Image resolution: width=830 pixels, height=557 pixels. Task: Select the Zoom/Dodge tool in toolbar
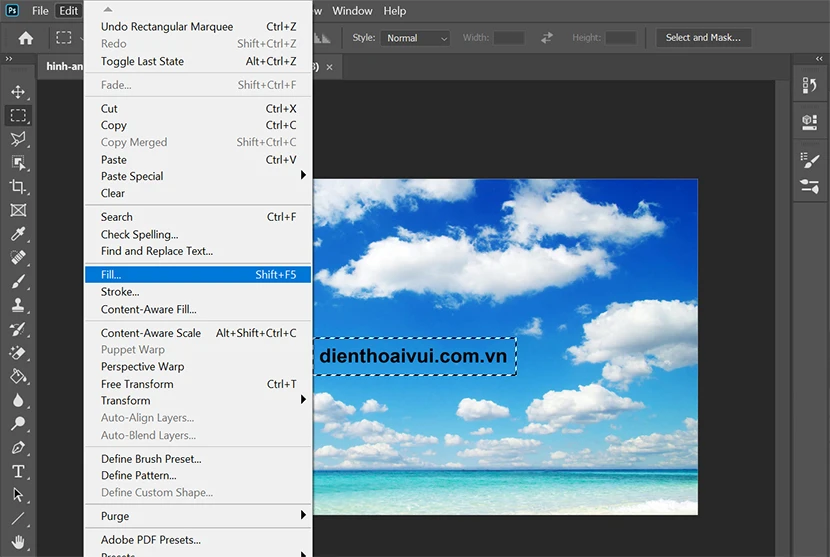coord(18,424)
